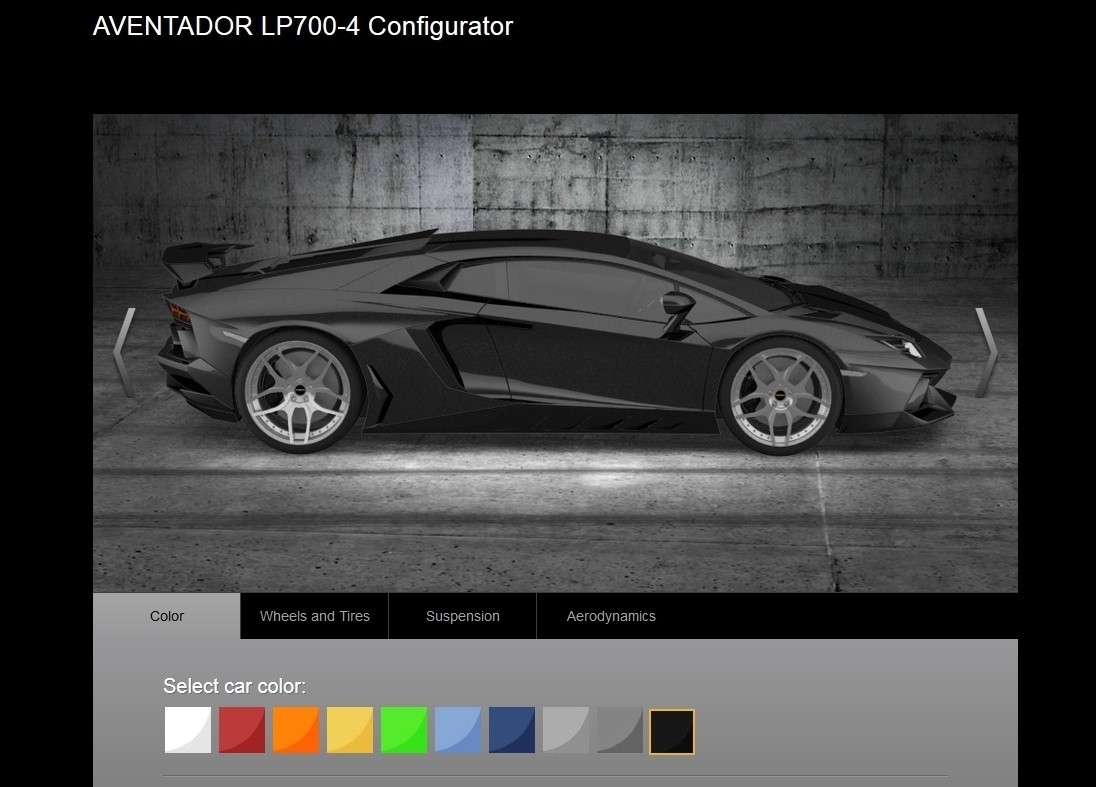Switch to the Aerodynamics tab
Viewport: 1096px width, 787px height.
click(x=611, y=616)
